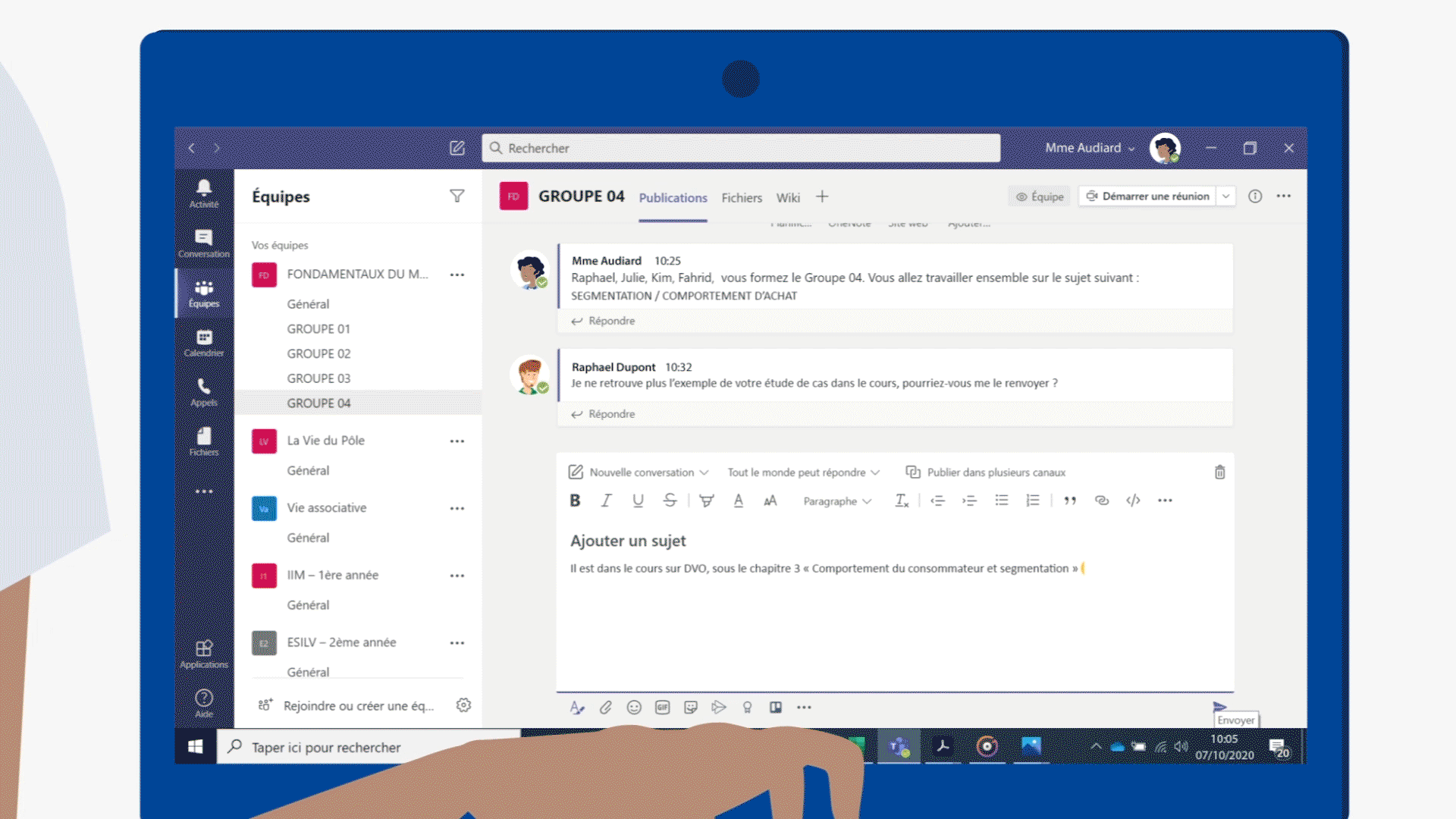
Task: Insert a GIF
Action: click(663, 708)
